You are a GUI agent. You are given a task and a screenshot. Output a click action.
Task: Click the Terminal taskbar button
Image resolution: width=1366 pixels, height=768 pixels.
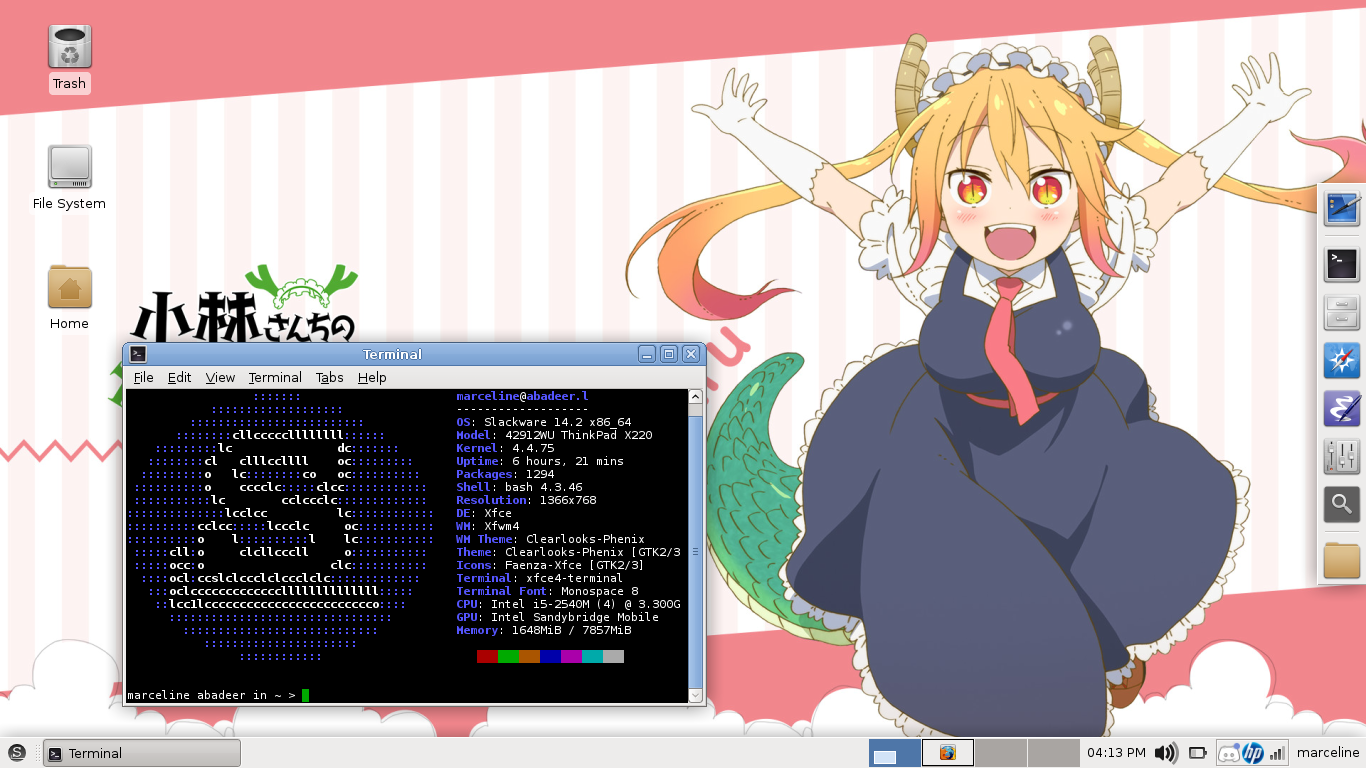[142, 753]
